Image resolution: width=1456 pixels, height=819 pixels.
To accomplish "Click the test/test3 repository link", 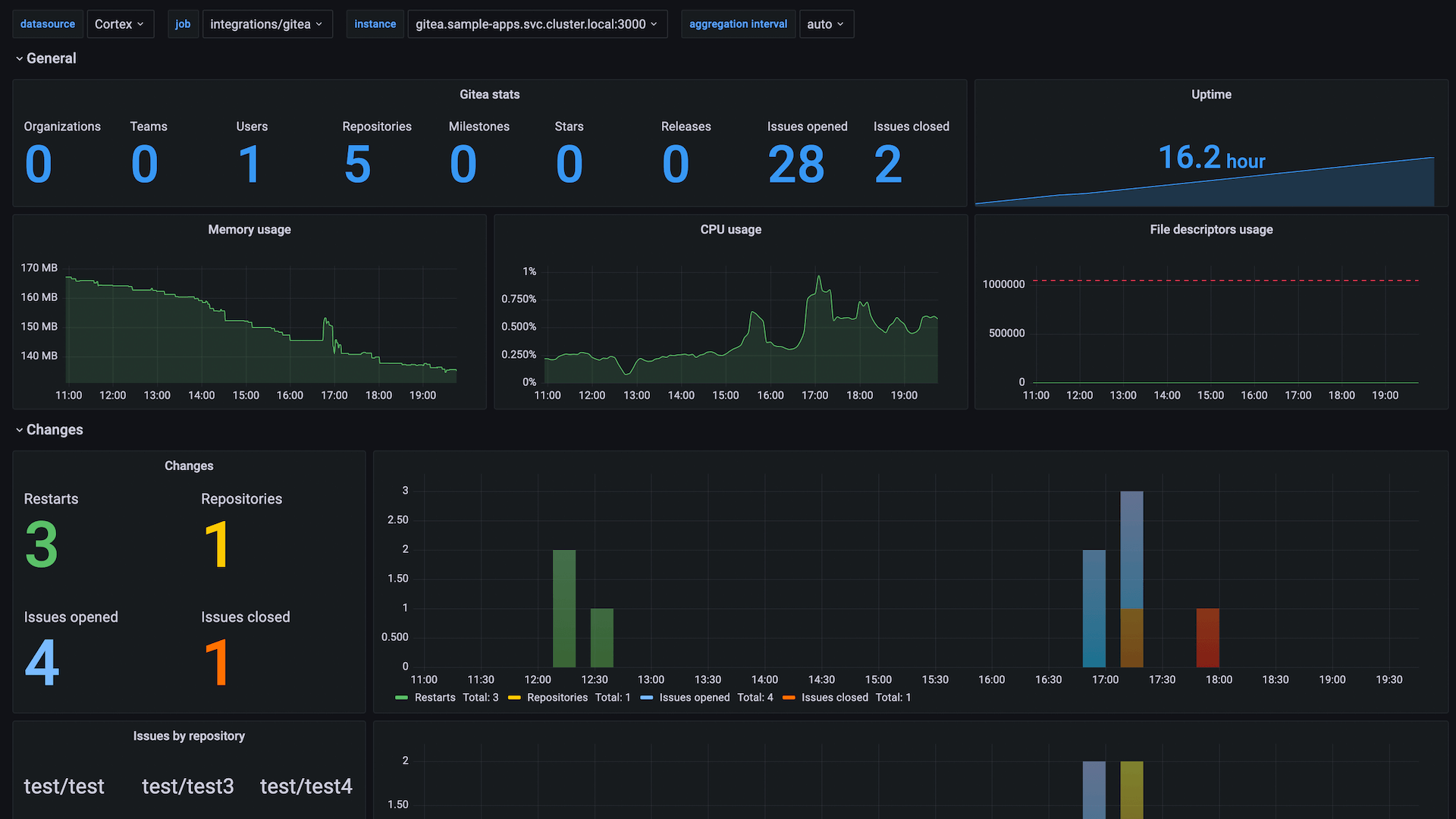I will pyautogui.click(x=187, y=786).
